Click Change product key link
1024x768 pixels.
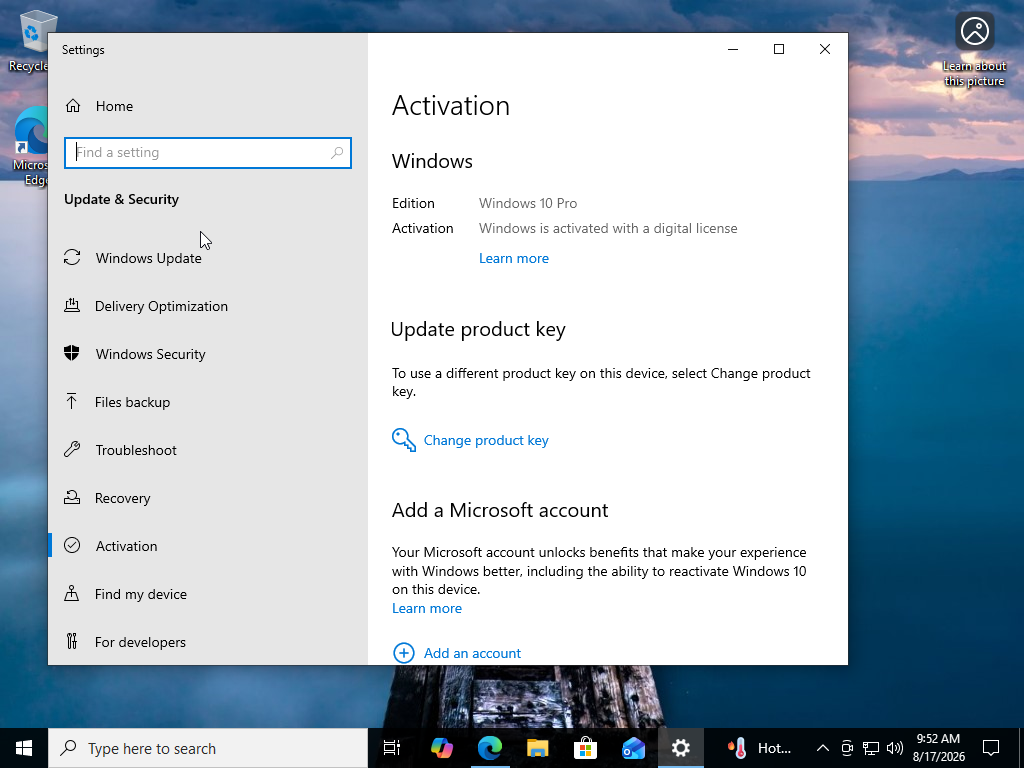486,440
